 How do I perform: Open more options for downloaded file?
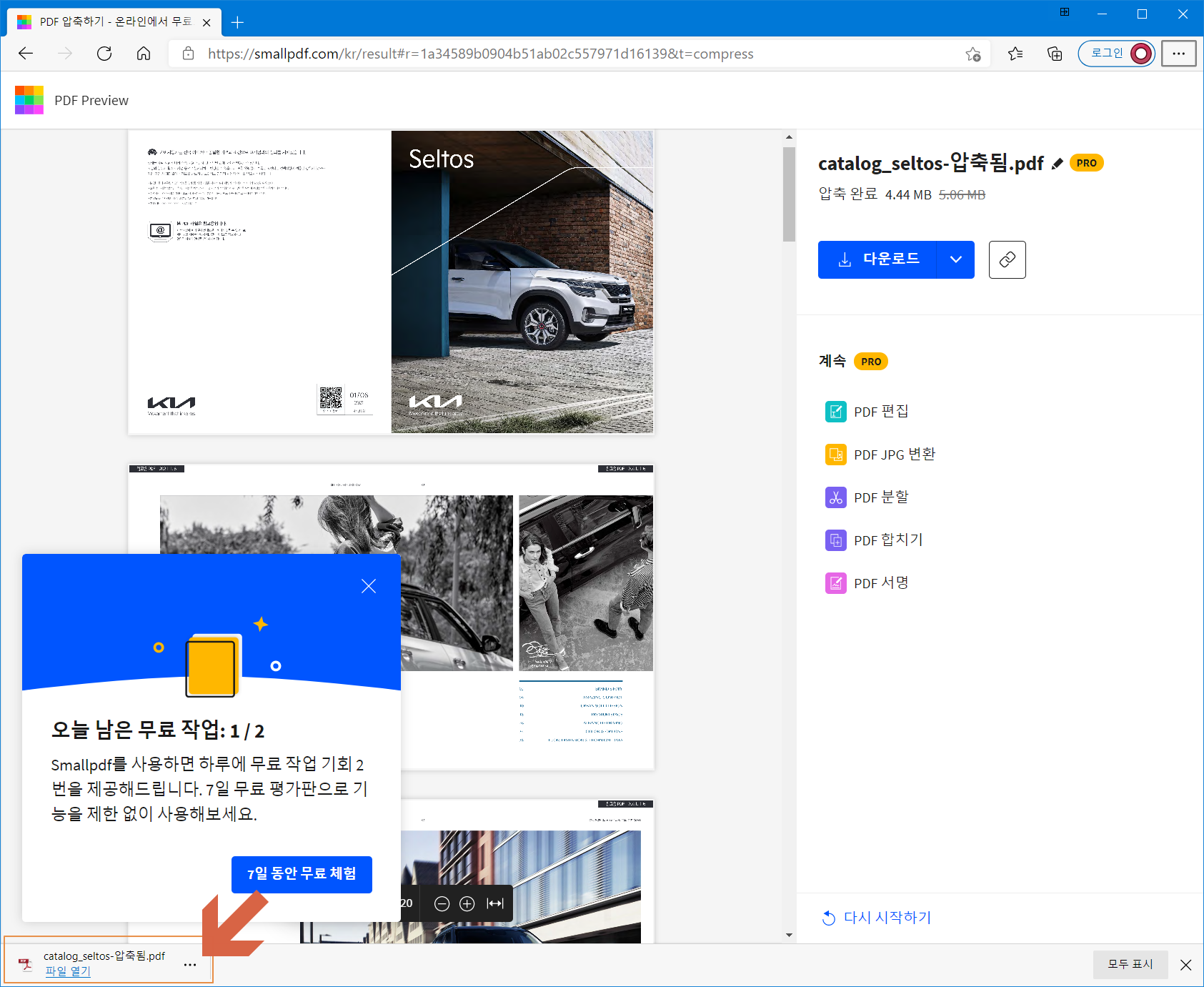pos(190,965)
